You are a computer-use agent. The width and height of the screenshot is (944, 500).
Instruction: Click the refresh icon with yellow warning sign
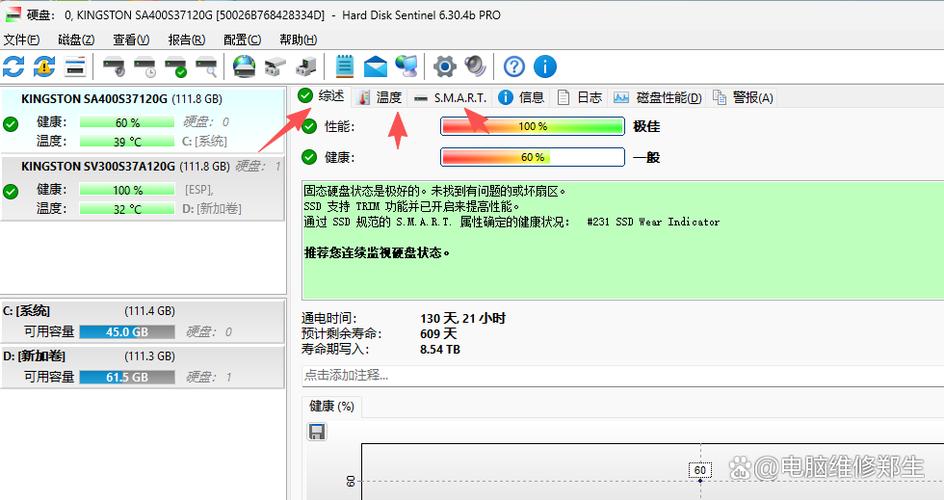tap(44, 66)
